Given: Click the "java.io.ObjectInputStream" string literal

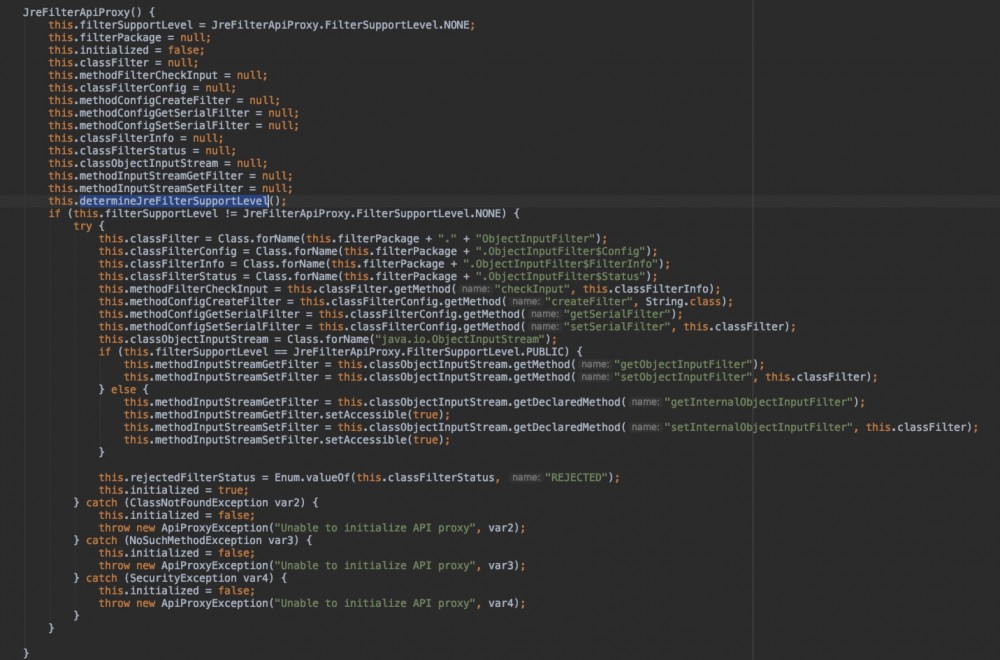Looking at the screenshot, I should coord(459,339).
